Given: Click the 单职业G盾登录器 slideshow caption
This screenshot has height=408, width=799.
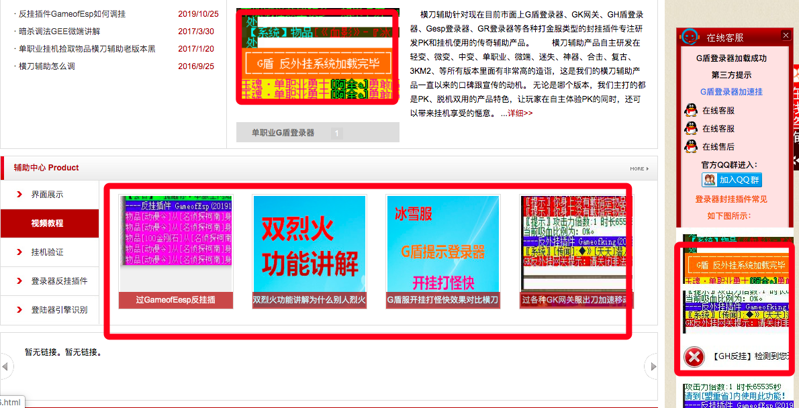Looking at the screenshot, I should tap(283, 133).
